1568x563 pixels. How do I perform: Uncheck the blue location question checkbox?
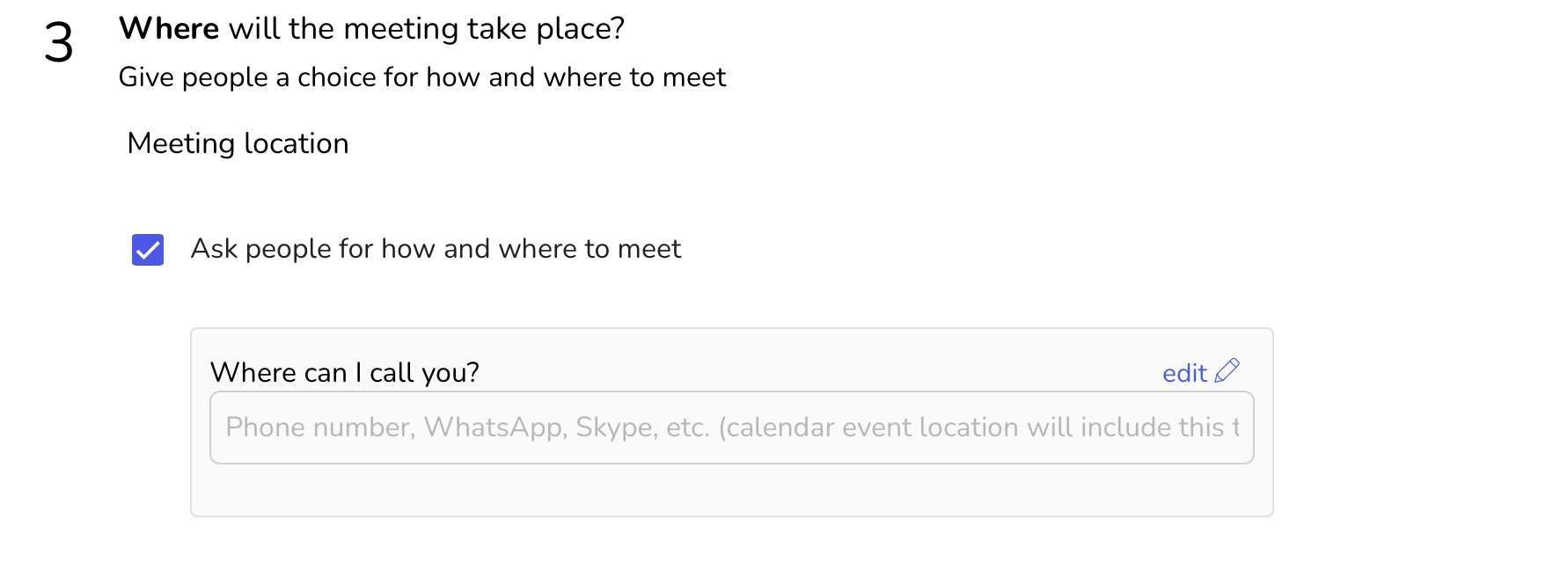[148, 250]
